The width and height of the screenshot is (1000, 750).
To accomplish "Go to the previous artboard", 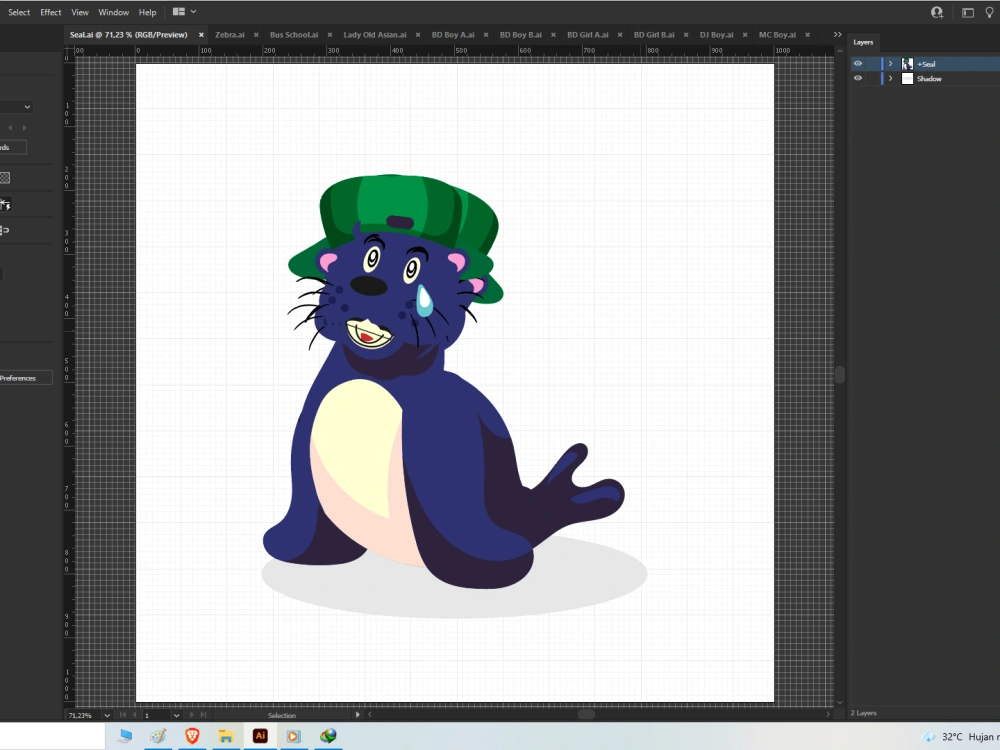I will click(x=134, y=715).
